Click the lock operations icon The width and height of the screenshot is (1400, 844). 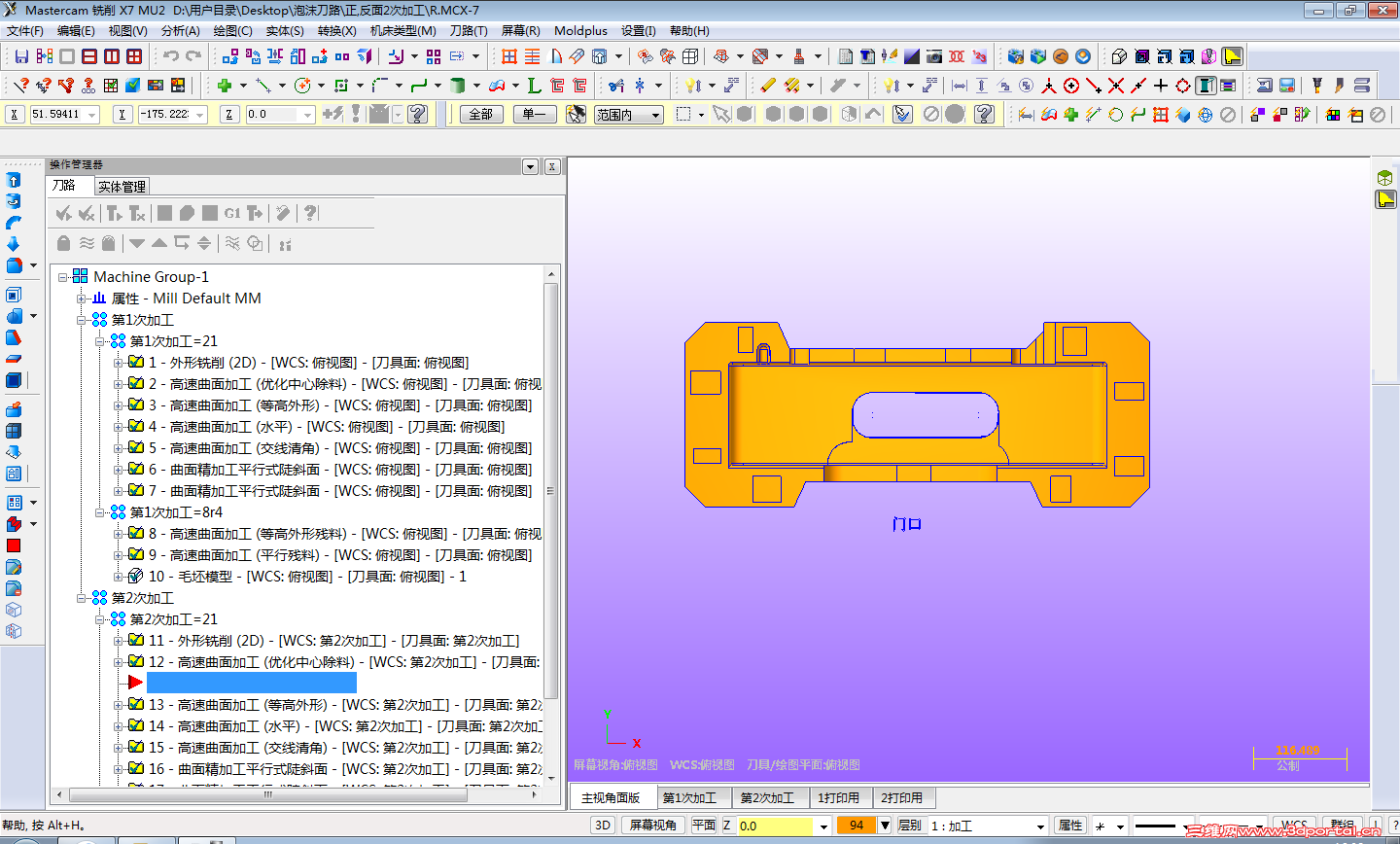tap(64, 243)
